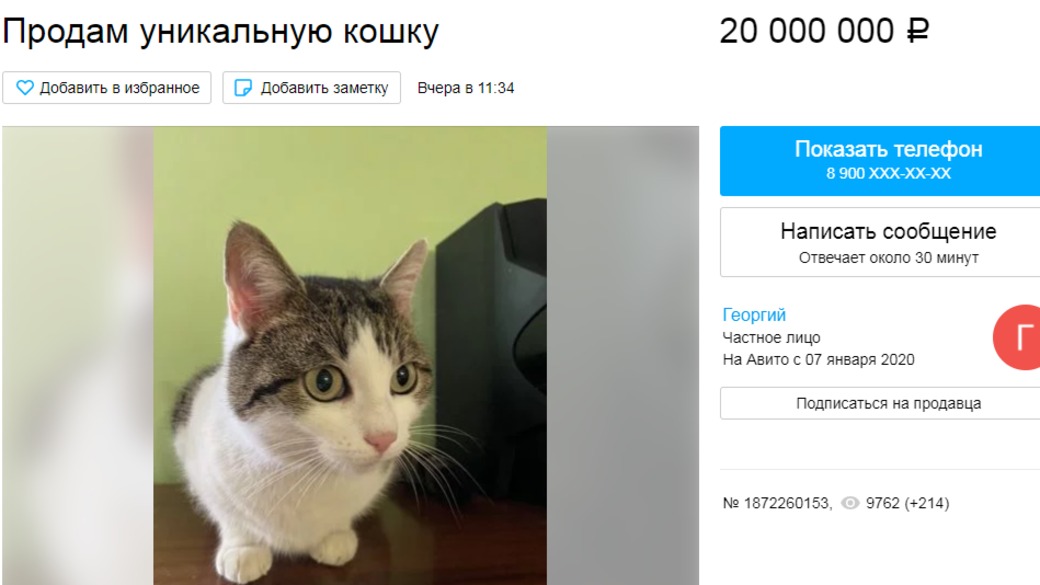Viewport: 1040px width, 585px height.
Task: Click the eye views icon
Action: point(850,503)
